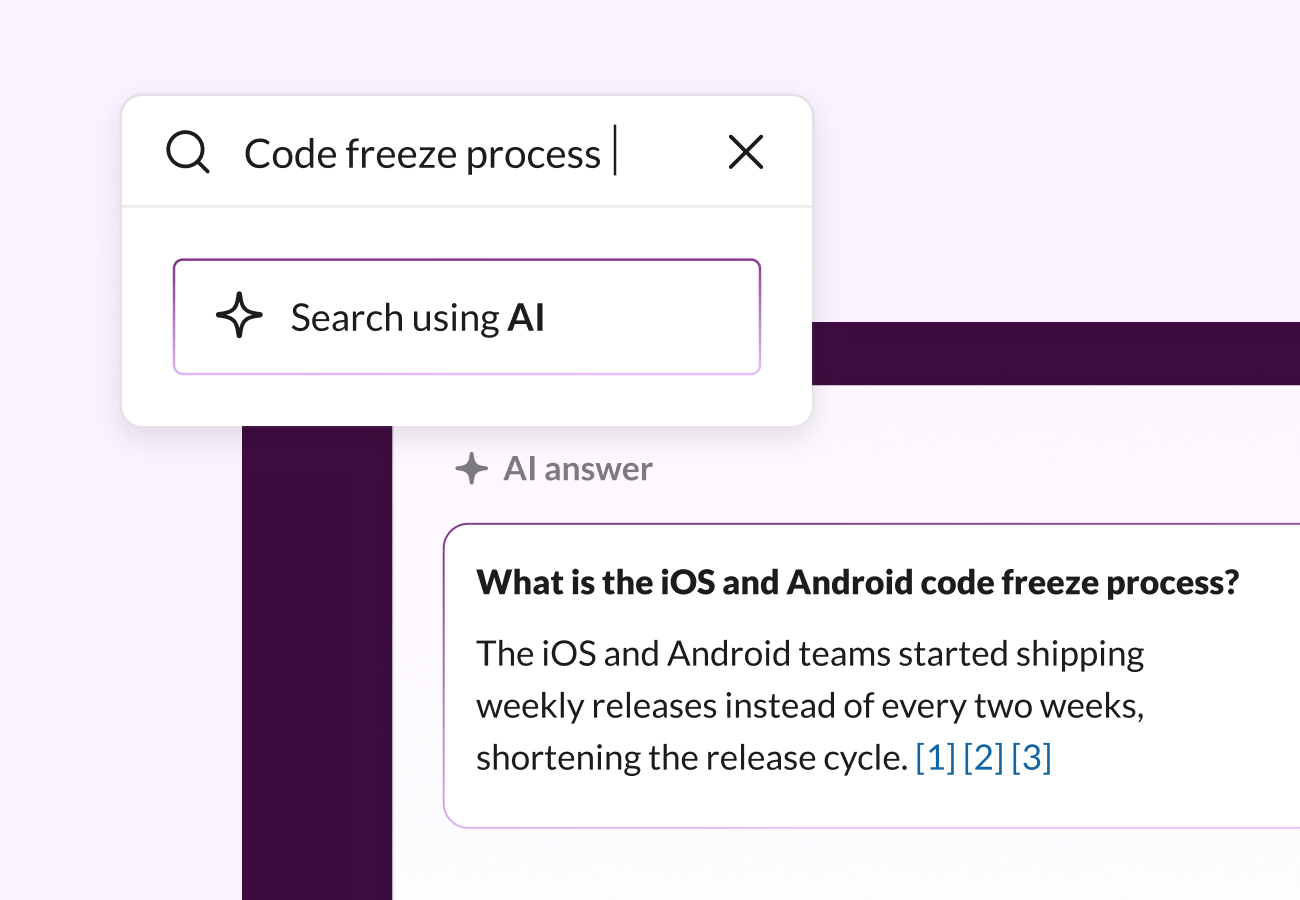The width and height of the screenshot is (1300, 900).
Task: Open citation link [1] in the AI answer
Action: [x=934, y=757]
